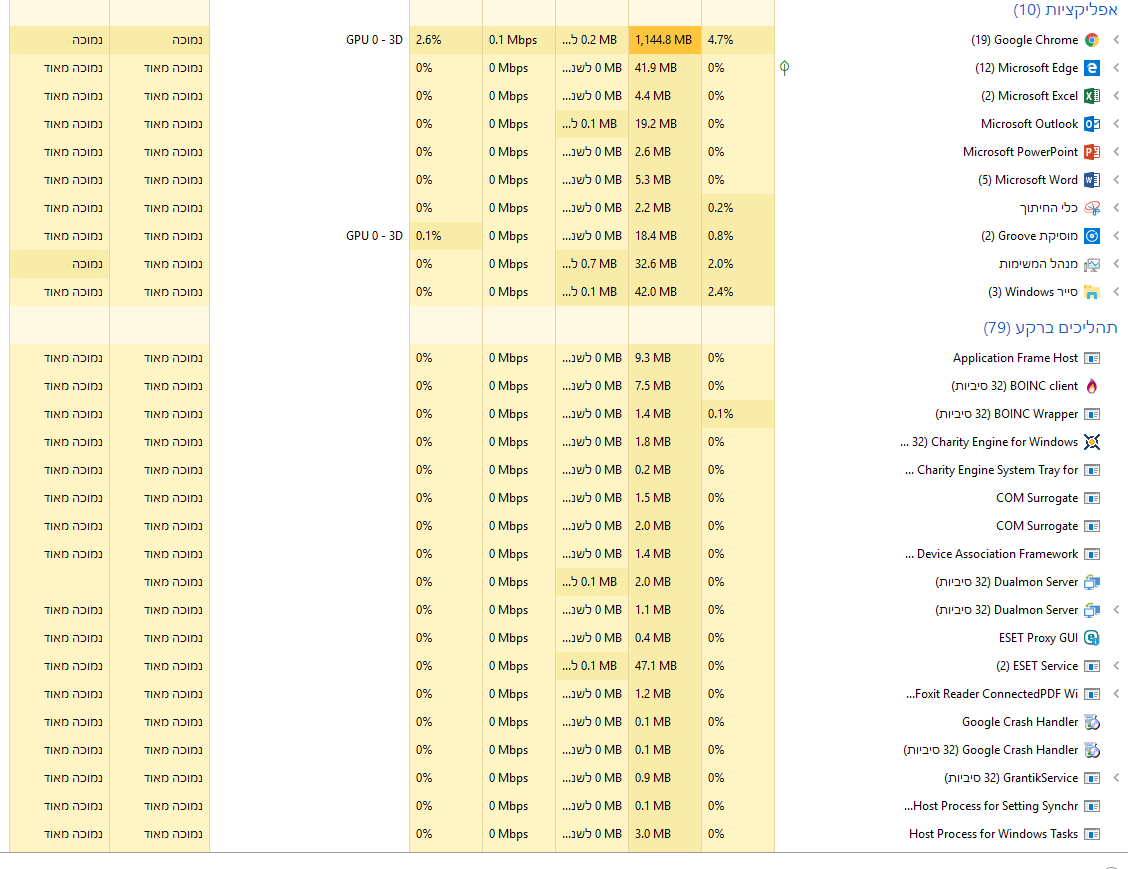Click the background processes (79) group header
The image size is (1128, 869).
coord(1050,328)
